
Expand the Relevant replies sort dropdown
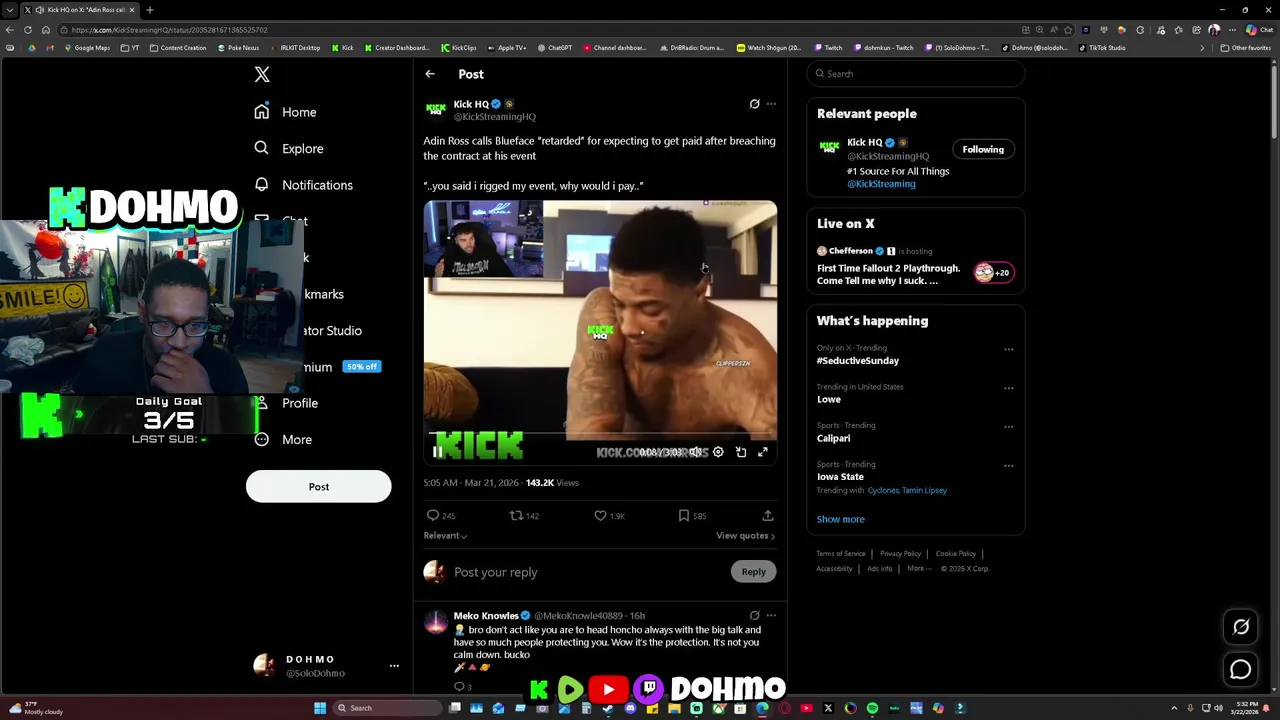coord(445,536)
